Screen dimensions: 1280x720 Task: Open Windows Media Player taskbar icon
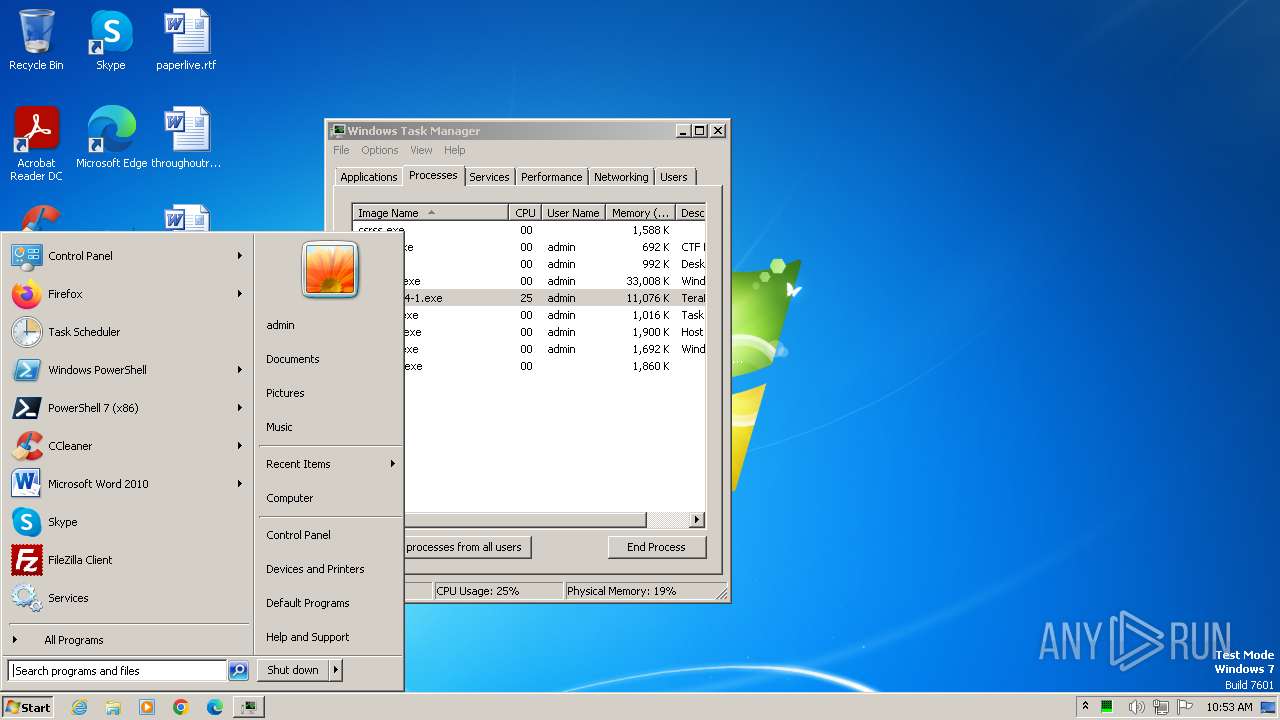[x=147, y=707]
